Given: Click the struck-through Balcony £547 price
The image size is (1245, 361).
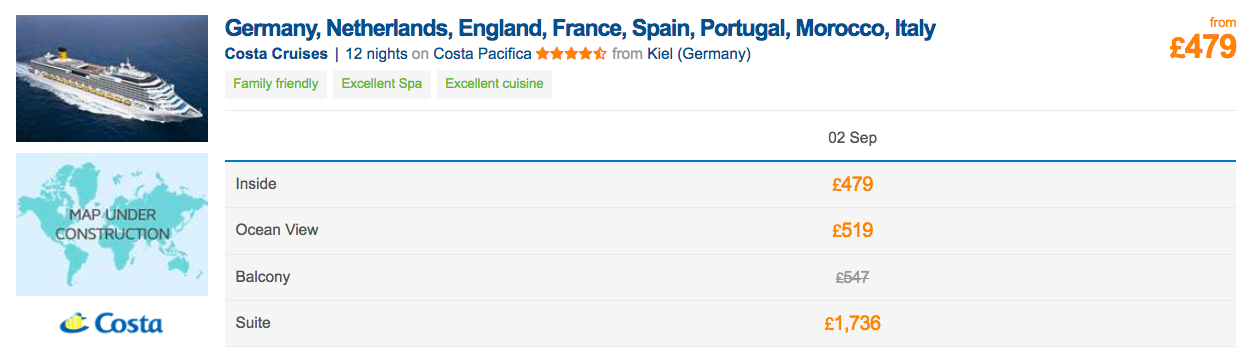Looking at the screenshot, I should click(852, 277).
